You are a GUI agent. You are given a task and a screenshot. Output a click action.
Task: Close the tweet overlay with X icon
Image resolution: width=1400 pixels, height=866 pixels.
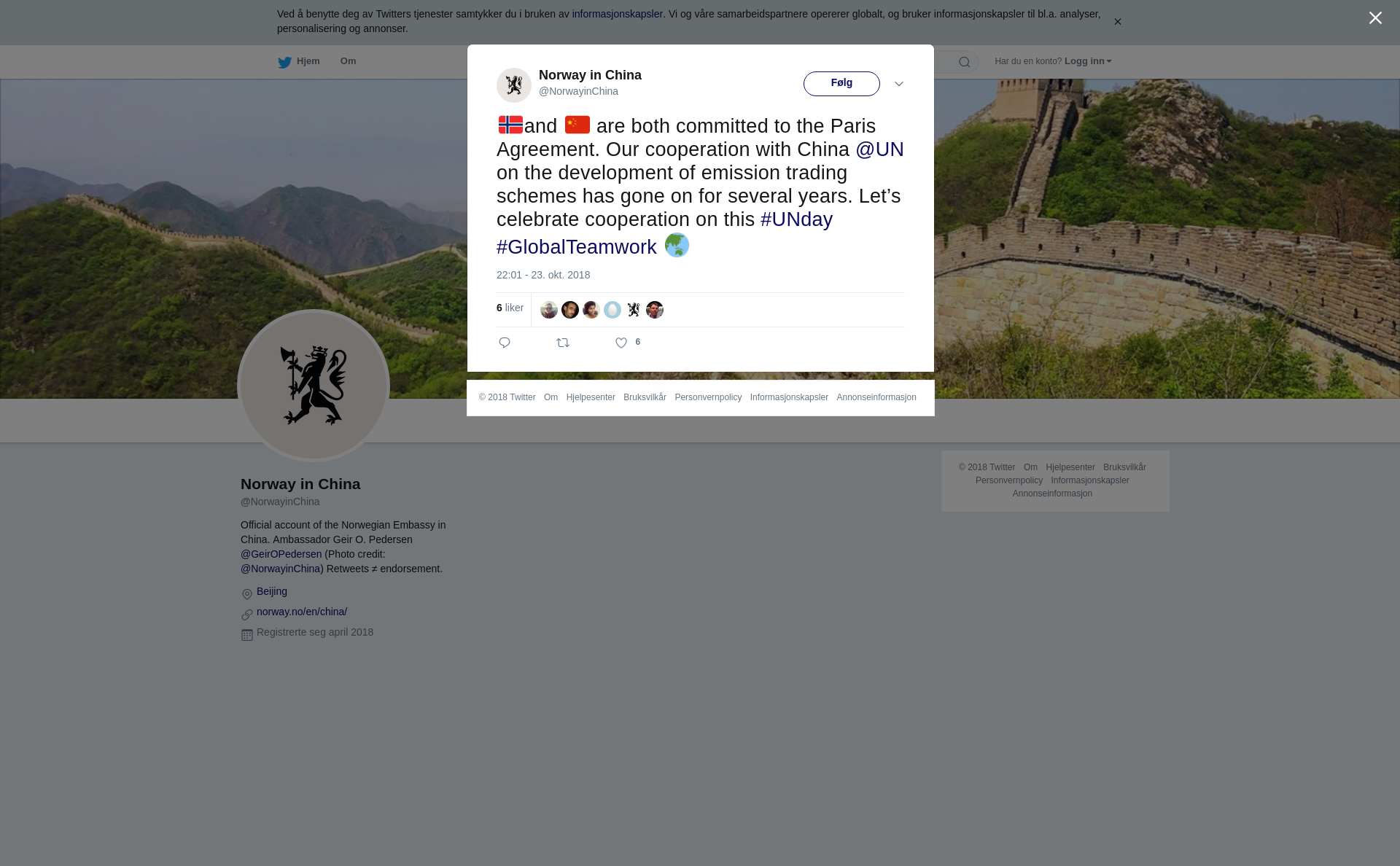click(1375, 18)
